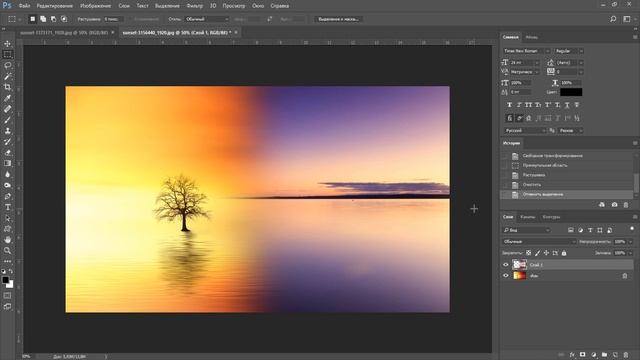Hide the Фон background layer
Screen dimensions: 640x360
[x=506, y=276]
